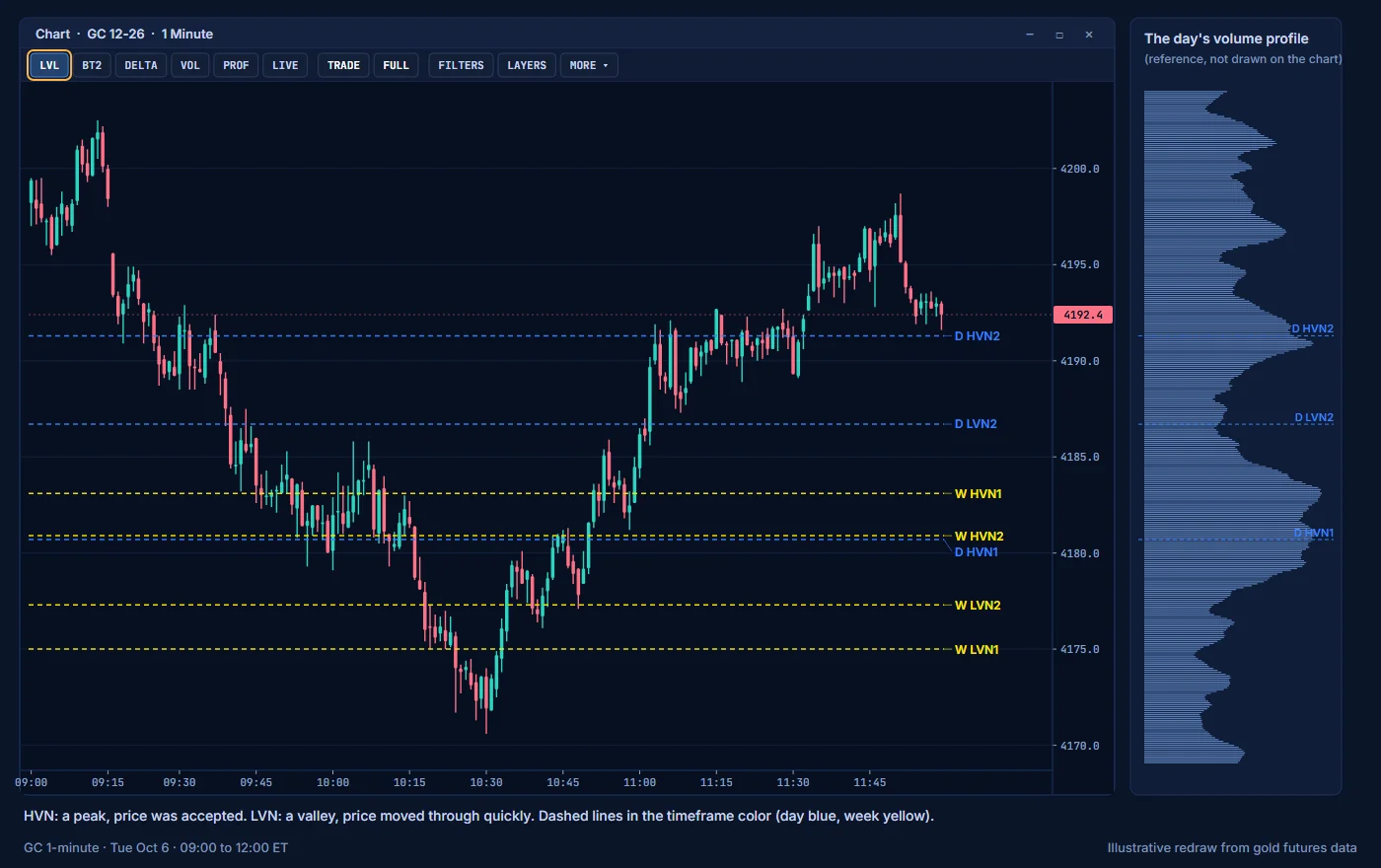Click the D LVN2 label in volume profile
The height and width of the screenshot is (868, 1381).
click(x=1314, y=417)
